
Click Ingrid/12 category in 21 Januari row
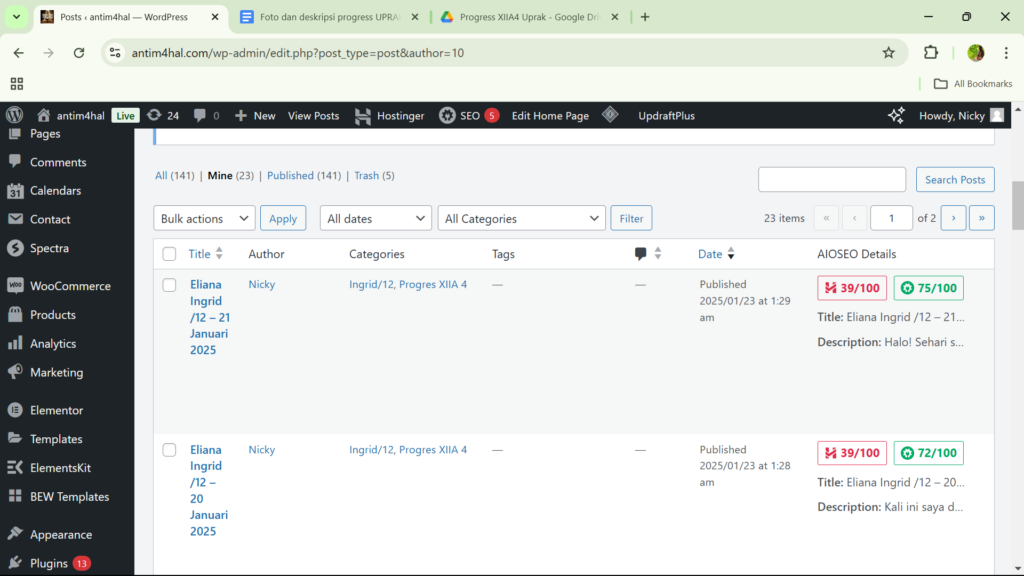coord(372,284)
